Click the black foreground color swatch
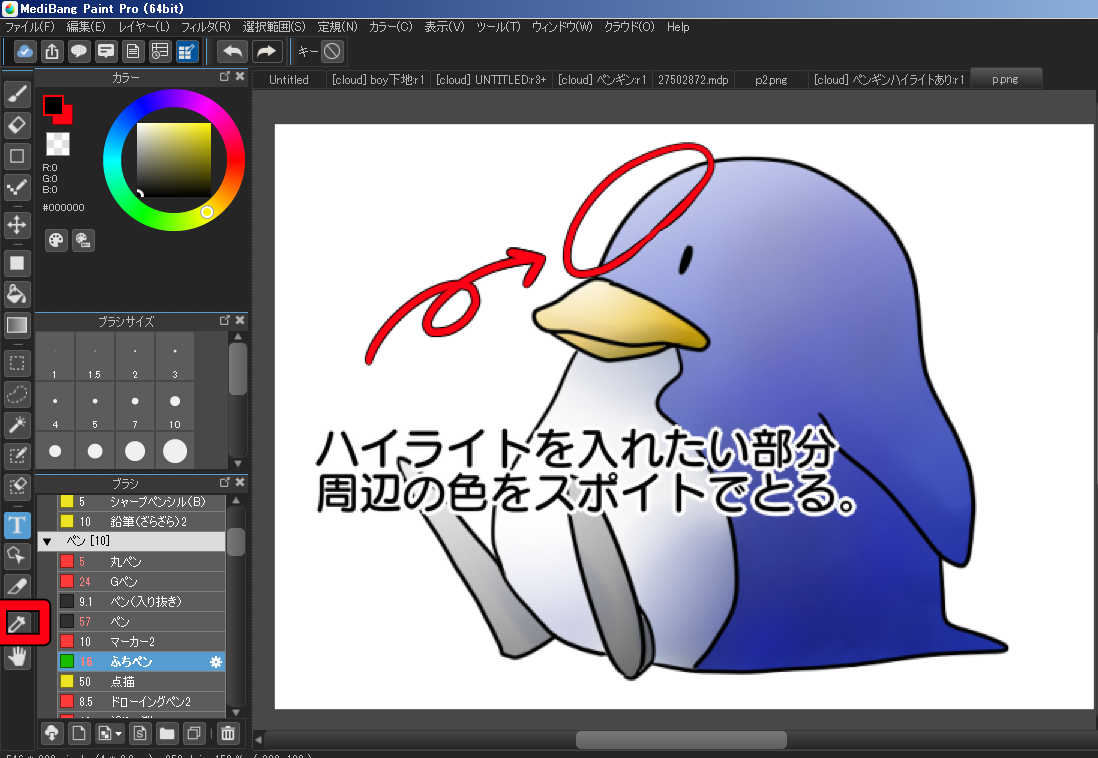This screenshot has width=1098, height=758. pos(53,105)
